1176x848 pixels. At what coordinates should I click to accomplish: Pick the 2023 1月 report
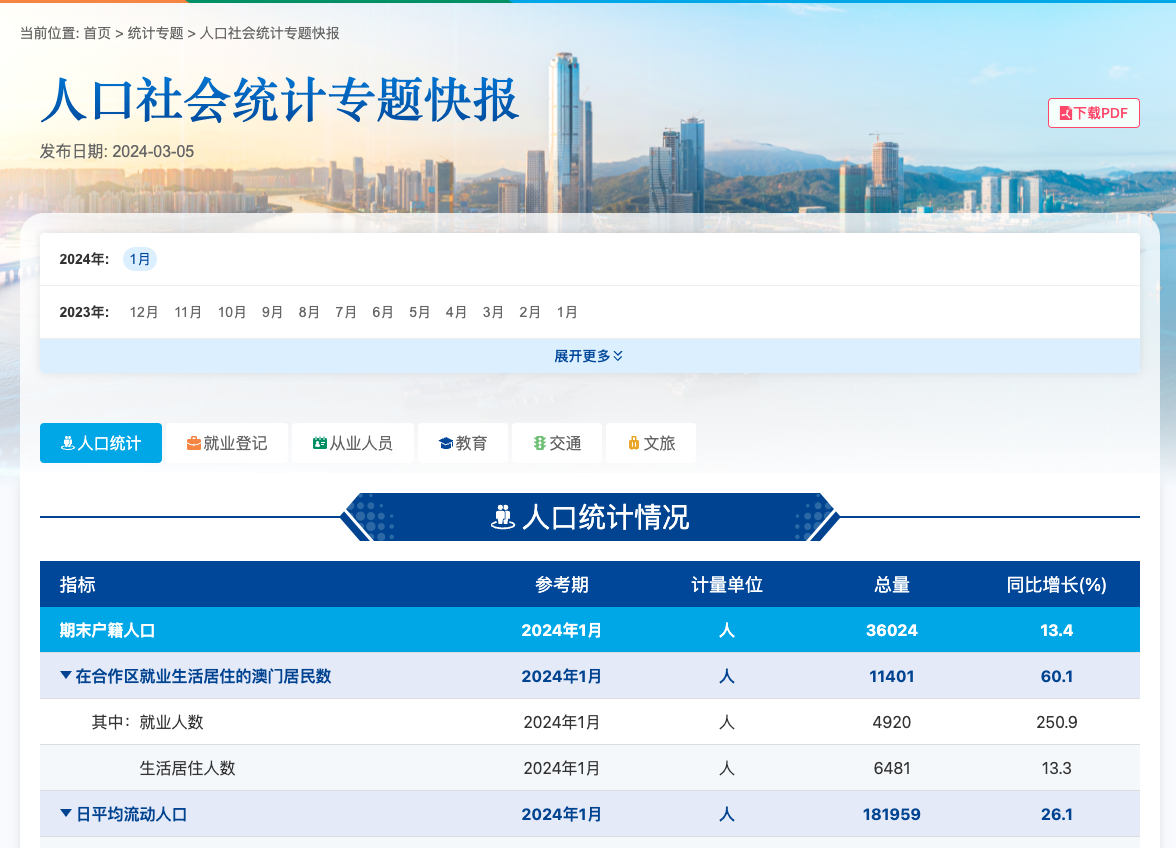point(567,312)
